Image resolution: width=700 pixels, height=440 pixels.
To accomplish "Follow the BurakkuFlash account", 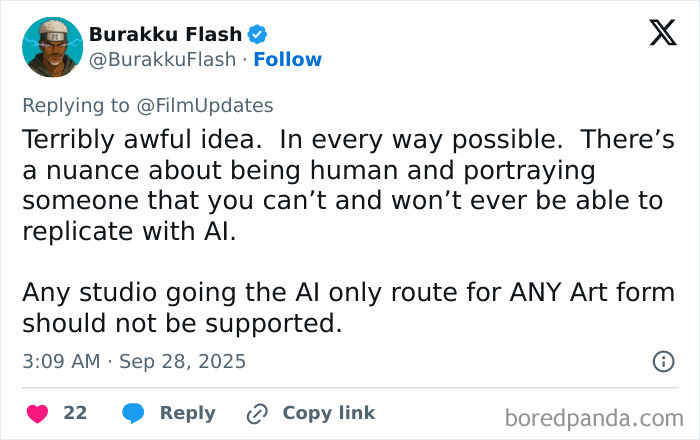I will [x=286, y=59].
